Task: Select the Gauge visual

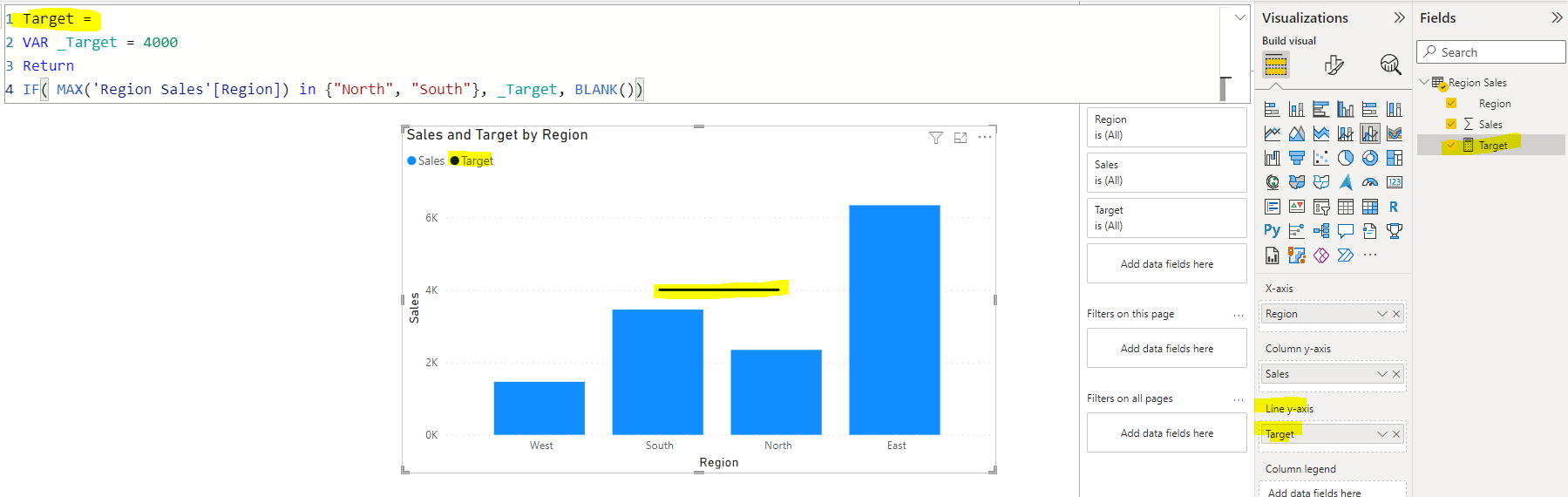Action: pyautogui.click(x=1370, y=182)
